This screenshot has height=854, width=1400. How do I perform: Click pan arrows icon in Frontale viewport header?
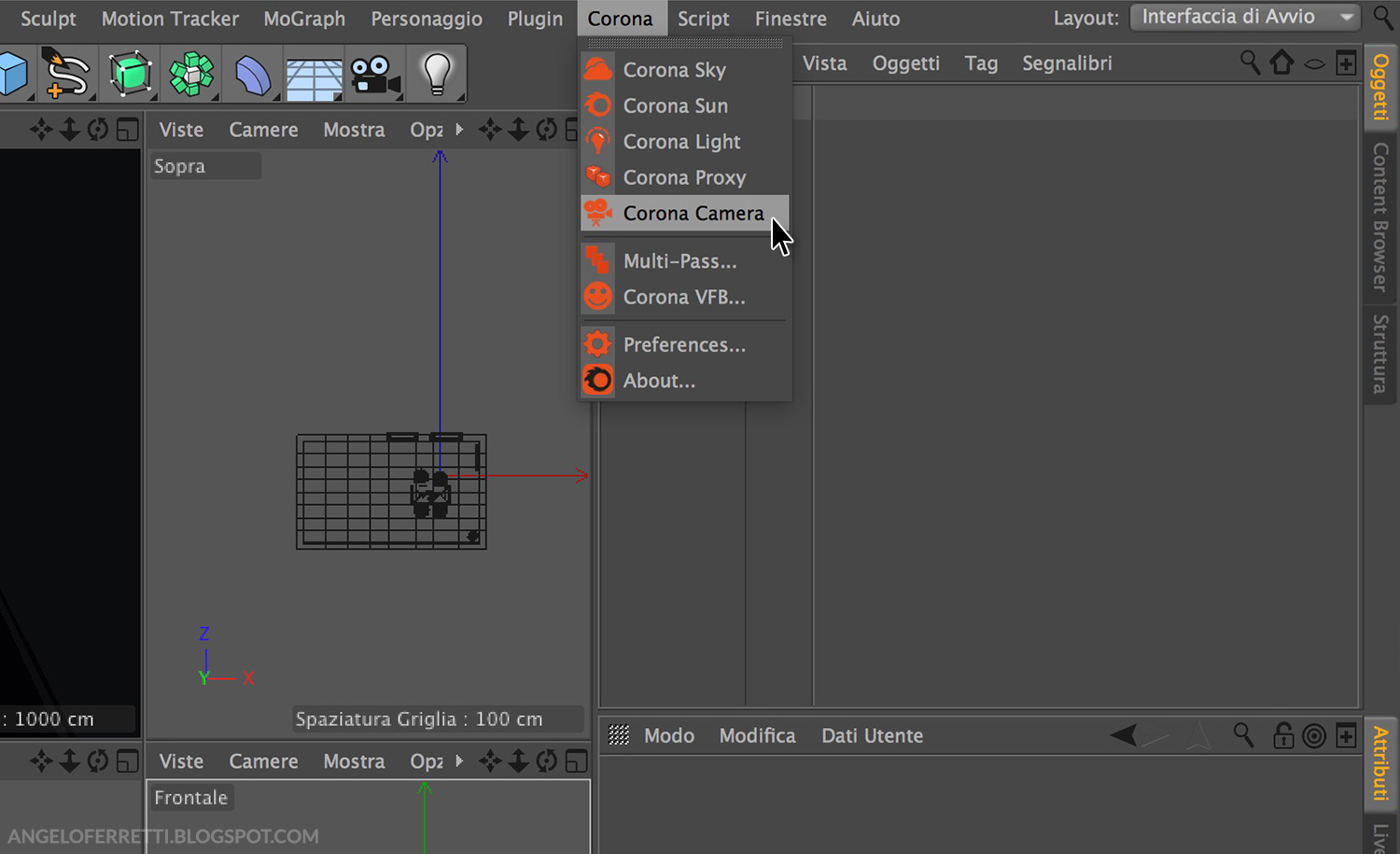pyautogui.click(x=490, y=762)
